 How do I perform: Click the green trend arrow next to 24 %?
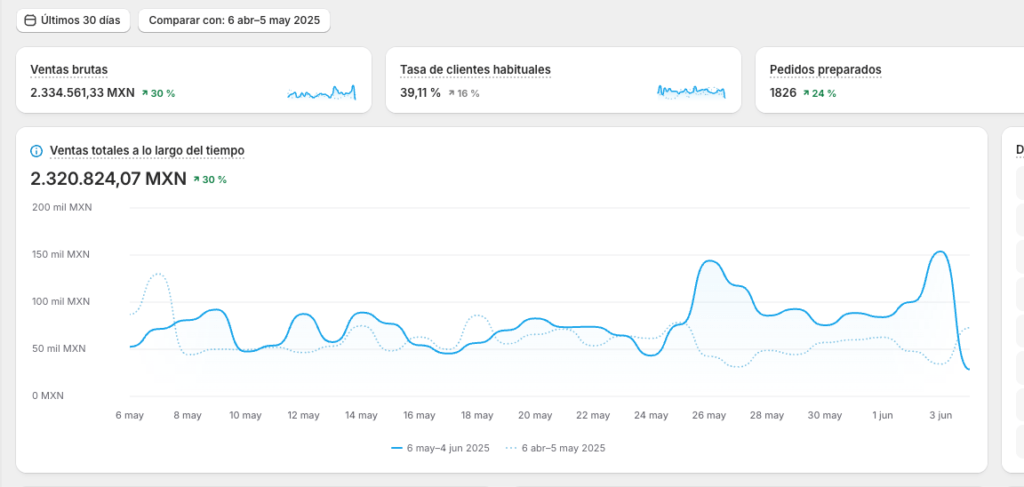click(x=806, y=93)
